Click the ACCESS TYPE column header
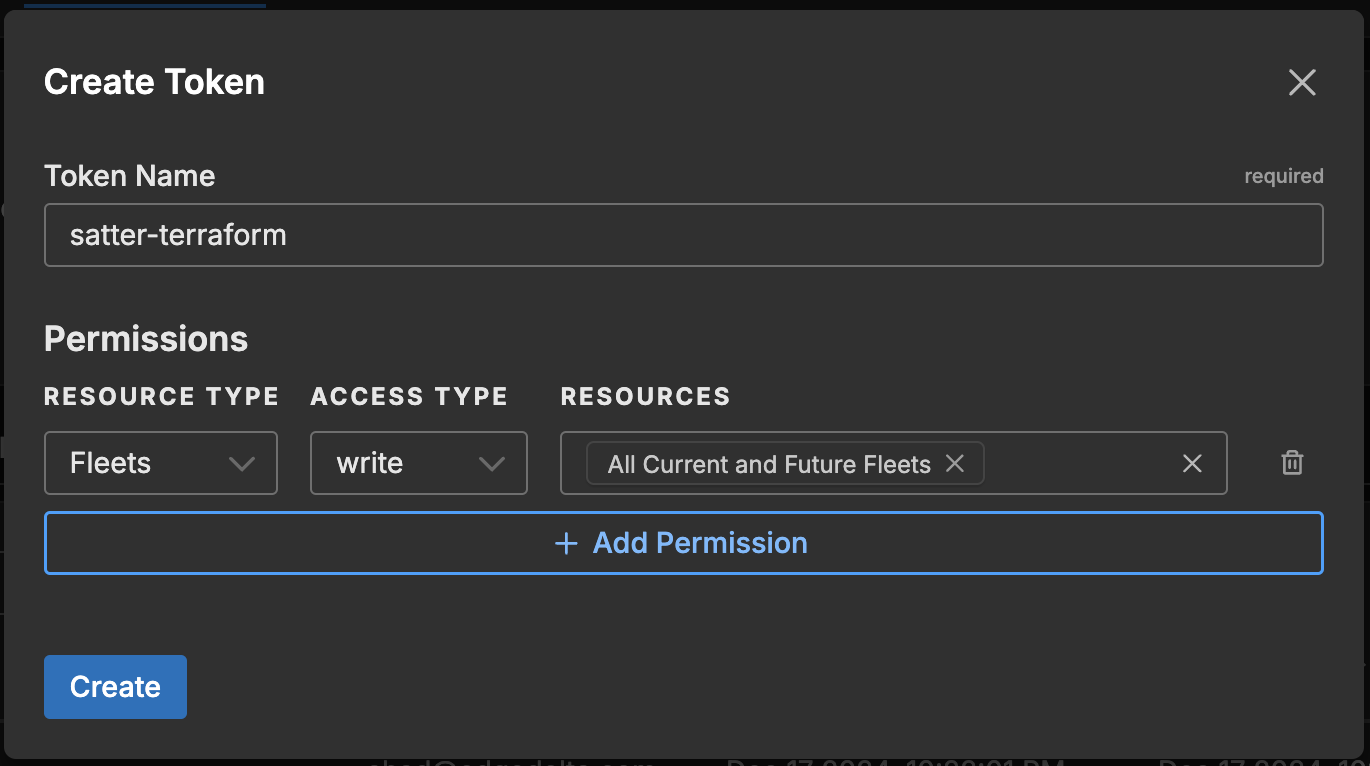 (409, 397)
